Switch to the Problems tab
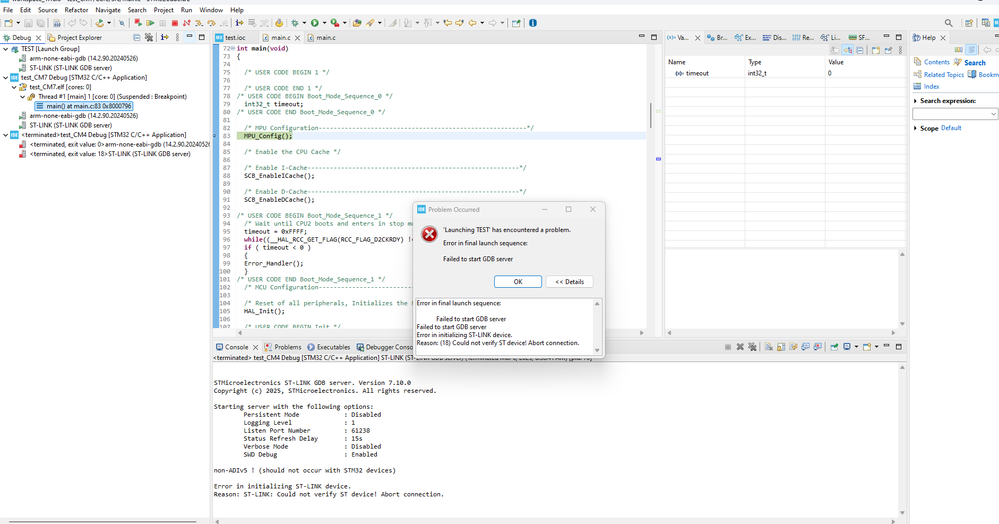Image resolution: width=999 pixels, height=524 pixels. pos(283,347)
